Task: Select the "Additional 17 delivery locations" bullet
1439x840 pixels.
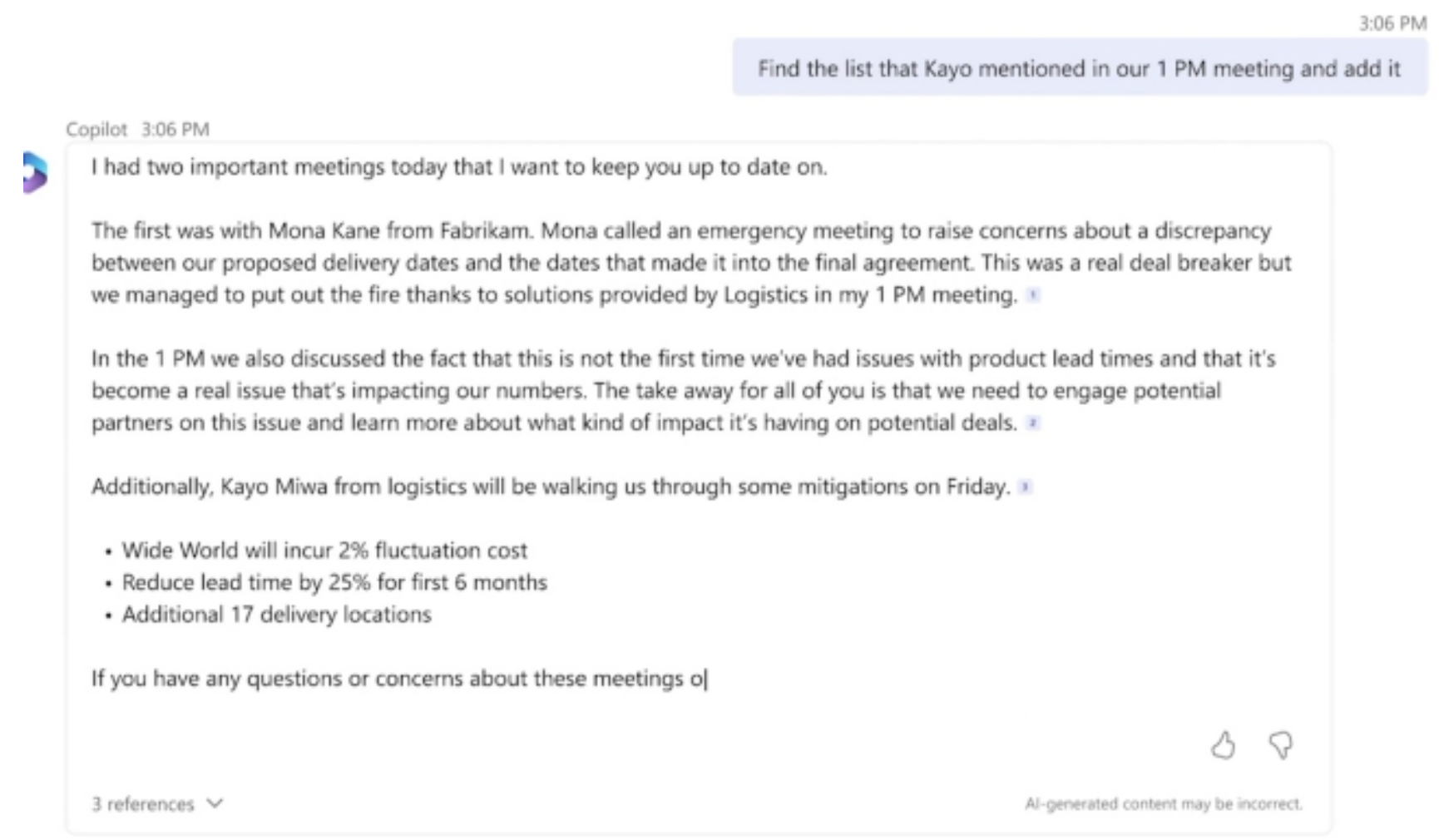Action: coord(277,615)
